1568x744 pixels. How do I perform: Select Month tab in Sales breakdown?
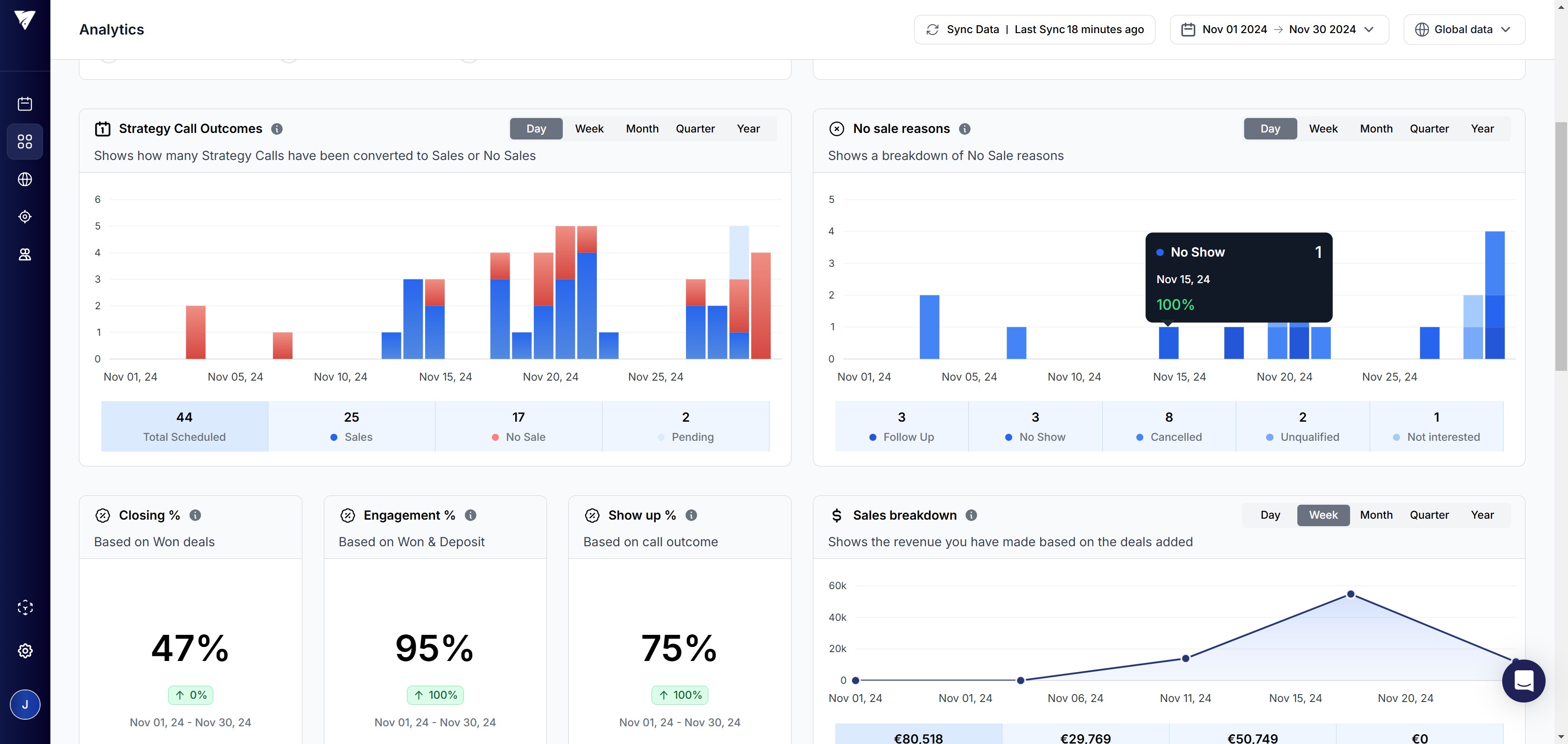point(1376,515)
